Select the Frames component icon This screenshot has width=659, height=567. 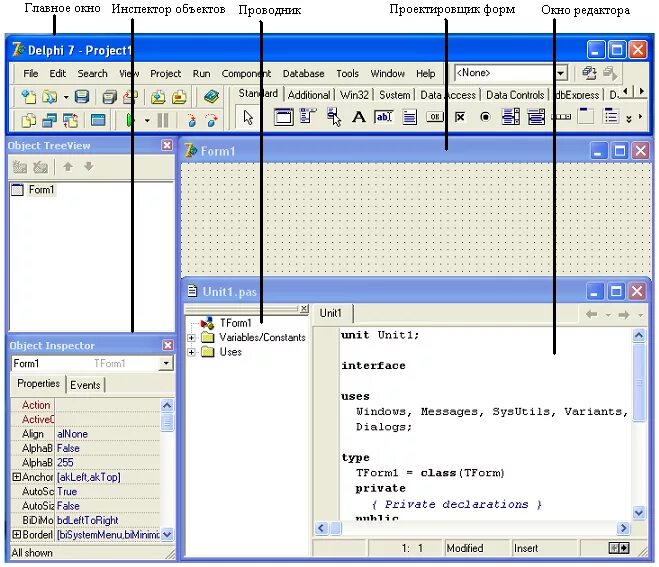[x=283, y=117]
